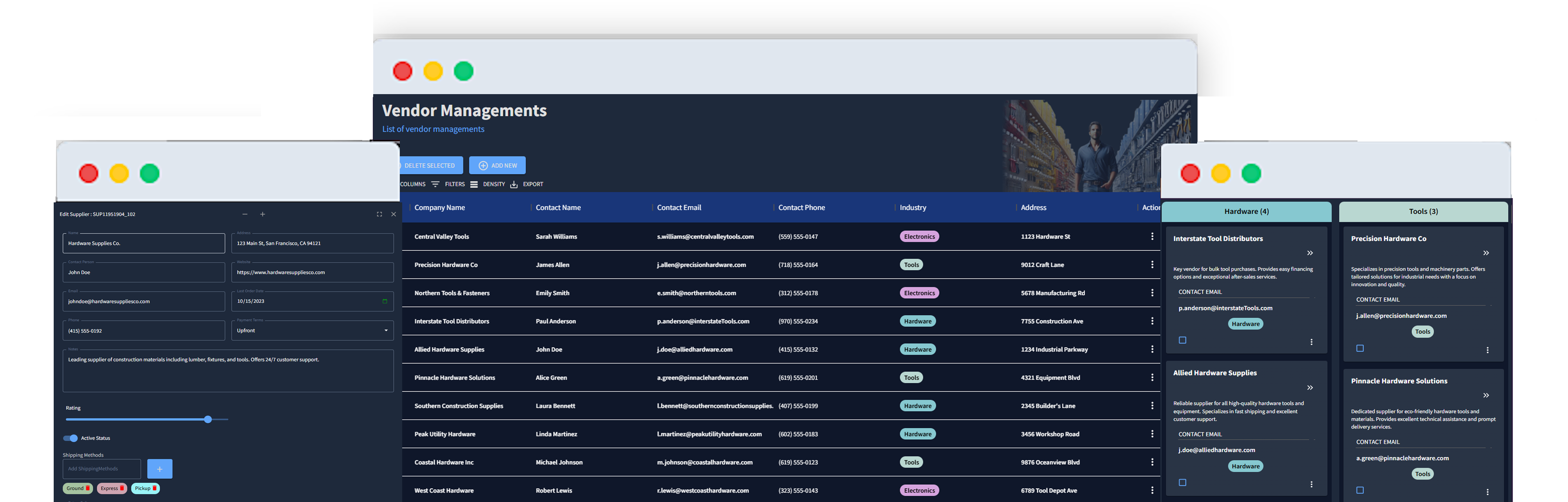
Task: Remove the Ground shipping method chip
Action: coord(88,488)
